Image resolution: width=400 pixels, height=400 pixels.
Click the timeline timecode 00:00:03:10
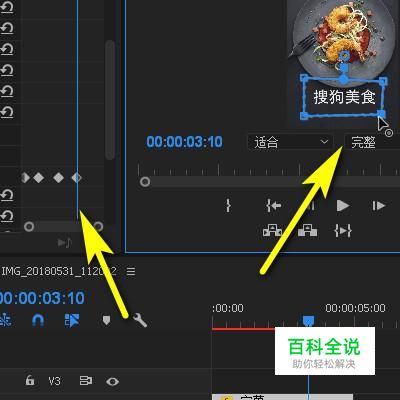[42, 298]
